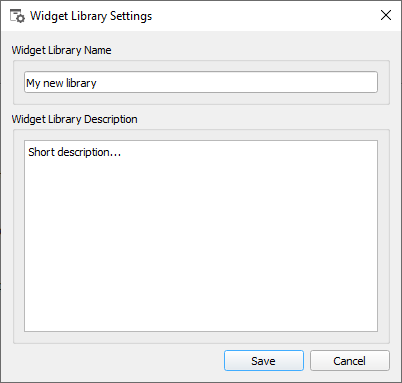Screen dimensions: 402x383
Task: Click blank space inside description text area
Action: click(x=201, y=250)
